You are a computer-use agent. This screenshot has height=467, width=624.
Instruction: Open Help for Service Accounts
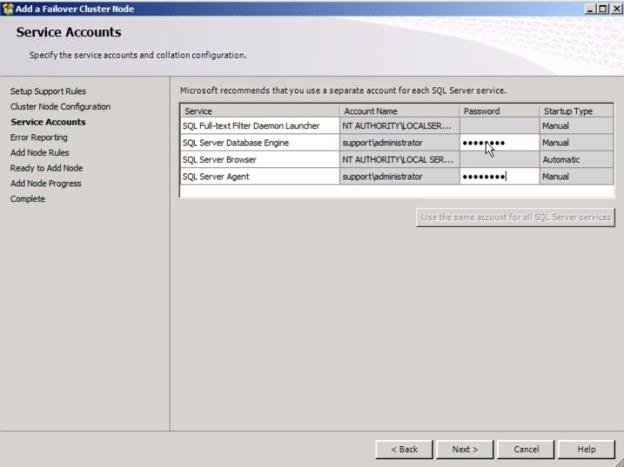point(586,449)
